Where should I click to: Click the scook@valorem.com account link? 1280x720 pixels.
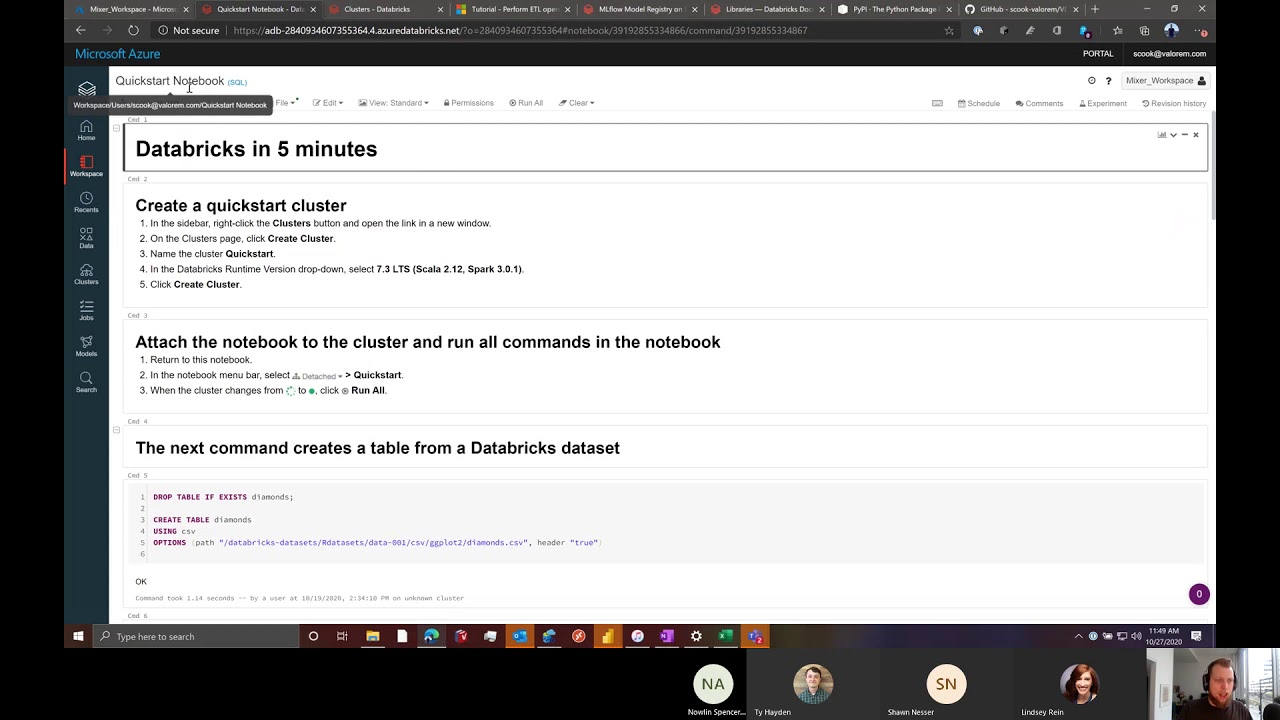1169,54
